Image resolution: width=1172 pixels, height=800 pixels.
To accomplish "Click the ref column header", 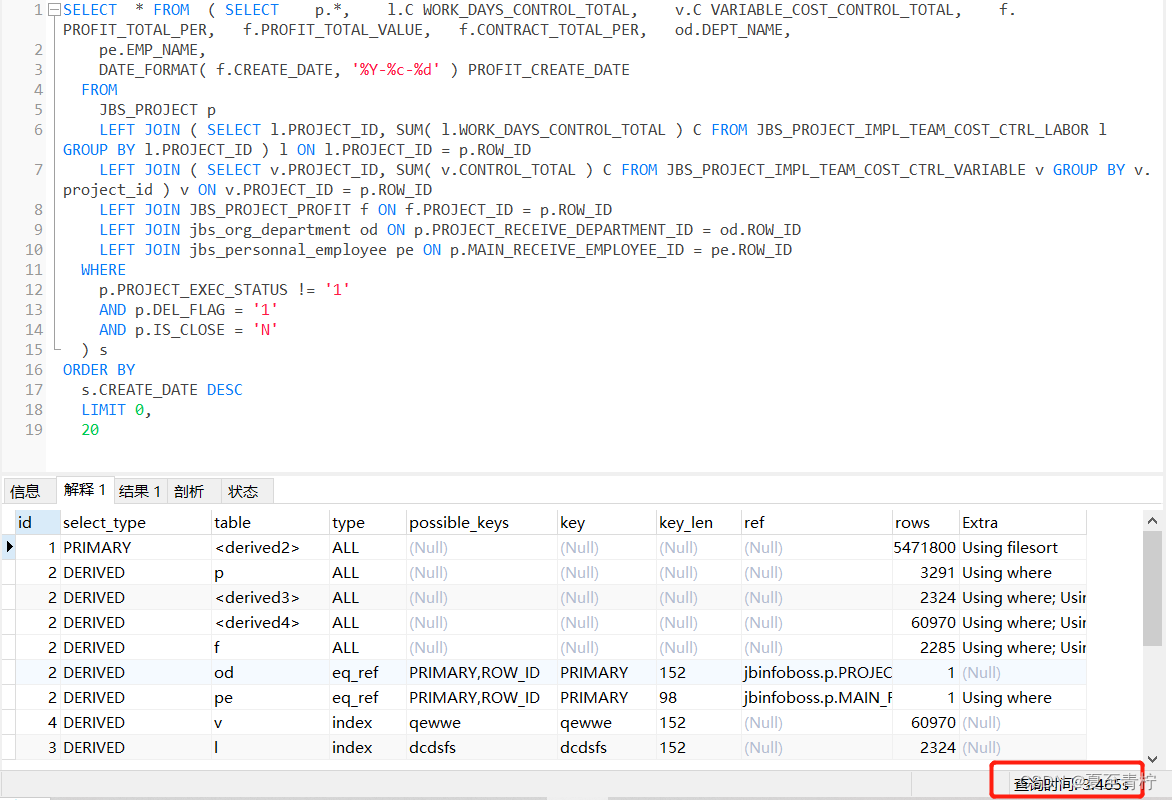I will coord(817,523).
